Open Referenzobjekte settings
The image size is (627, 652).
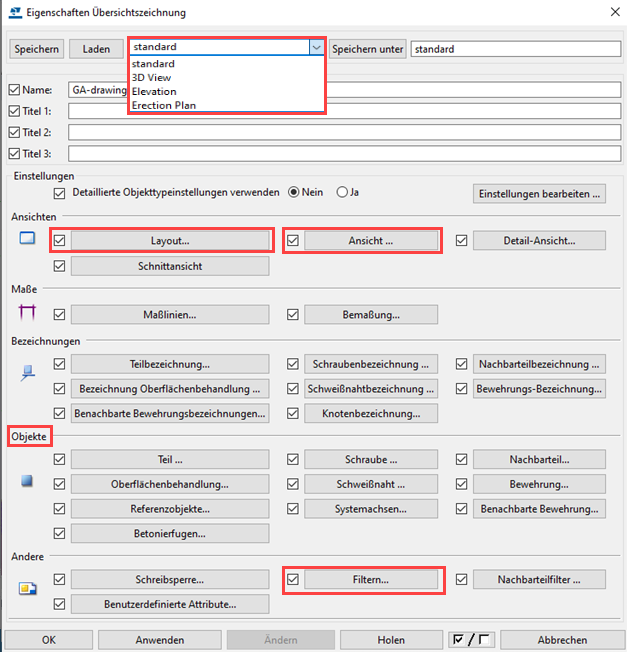[170, 509]
